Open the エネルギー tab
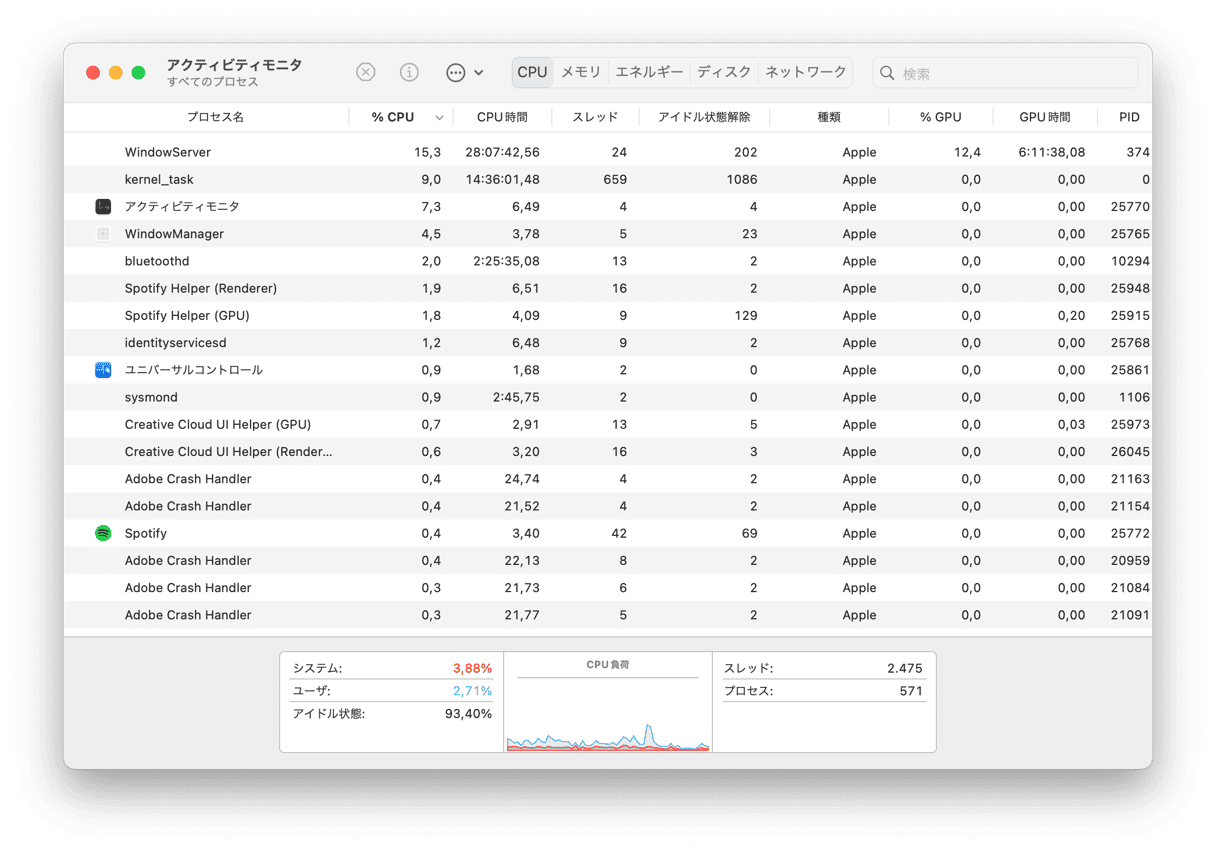1216x853 pixels. coord(650,72)
